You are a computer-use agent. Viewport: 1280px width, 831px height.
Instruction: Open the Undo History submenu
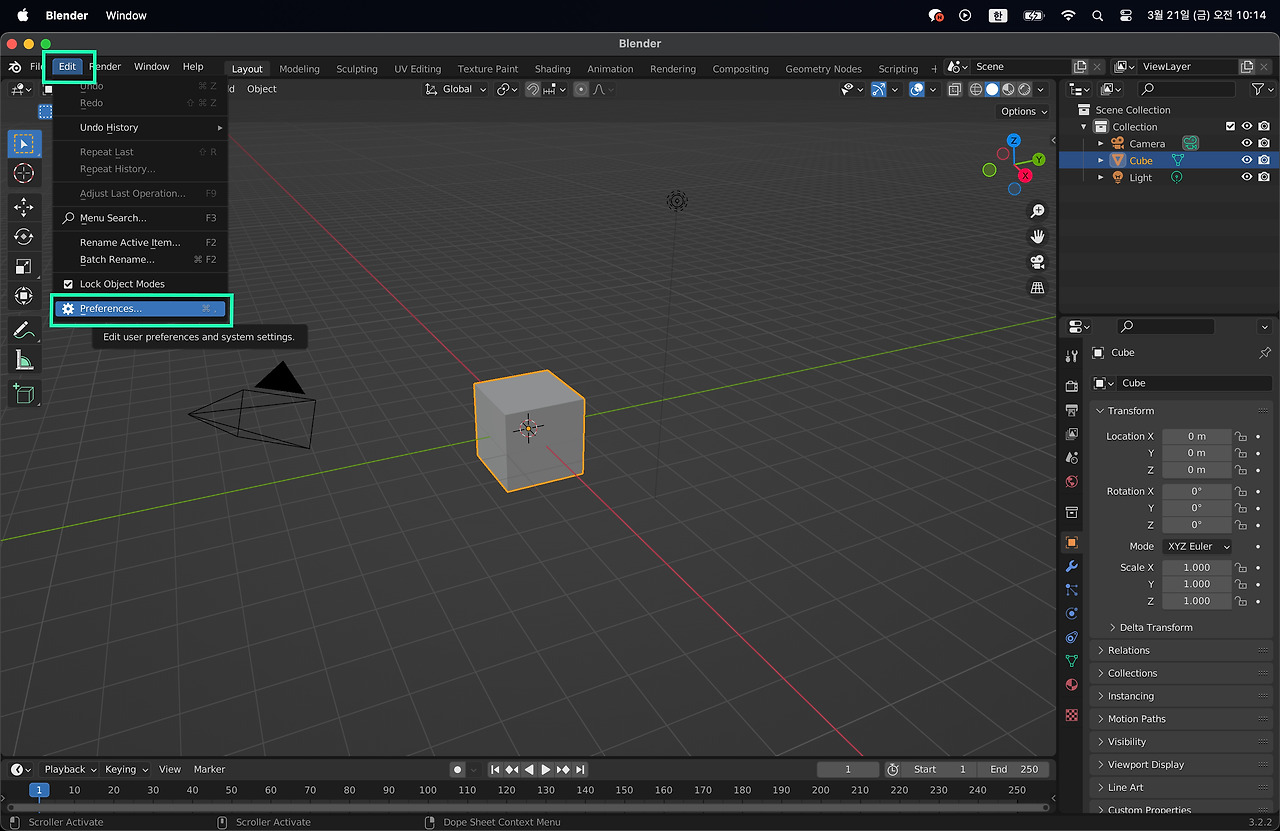coord(140,128)
